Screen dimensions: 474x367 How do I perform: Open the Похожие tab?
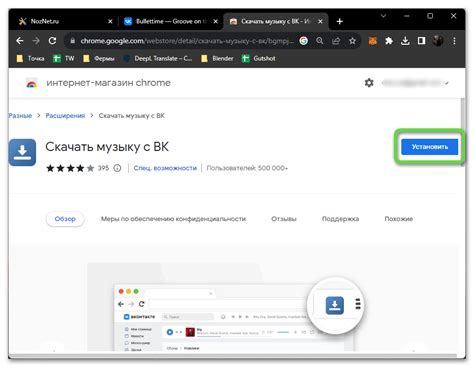[x=399, y=219]
